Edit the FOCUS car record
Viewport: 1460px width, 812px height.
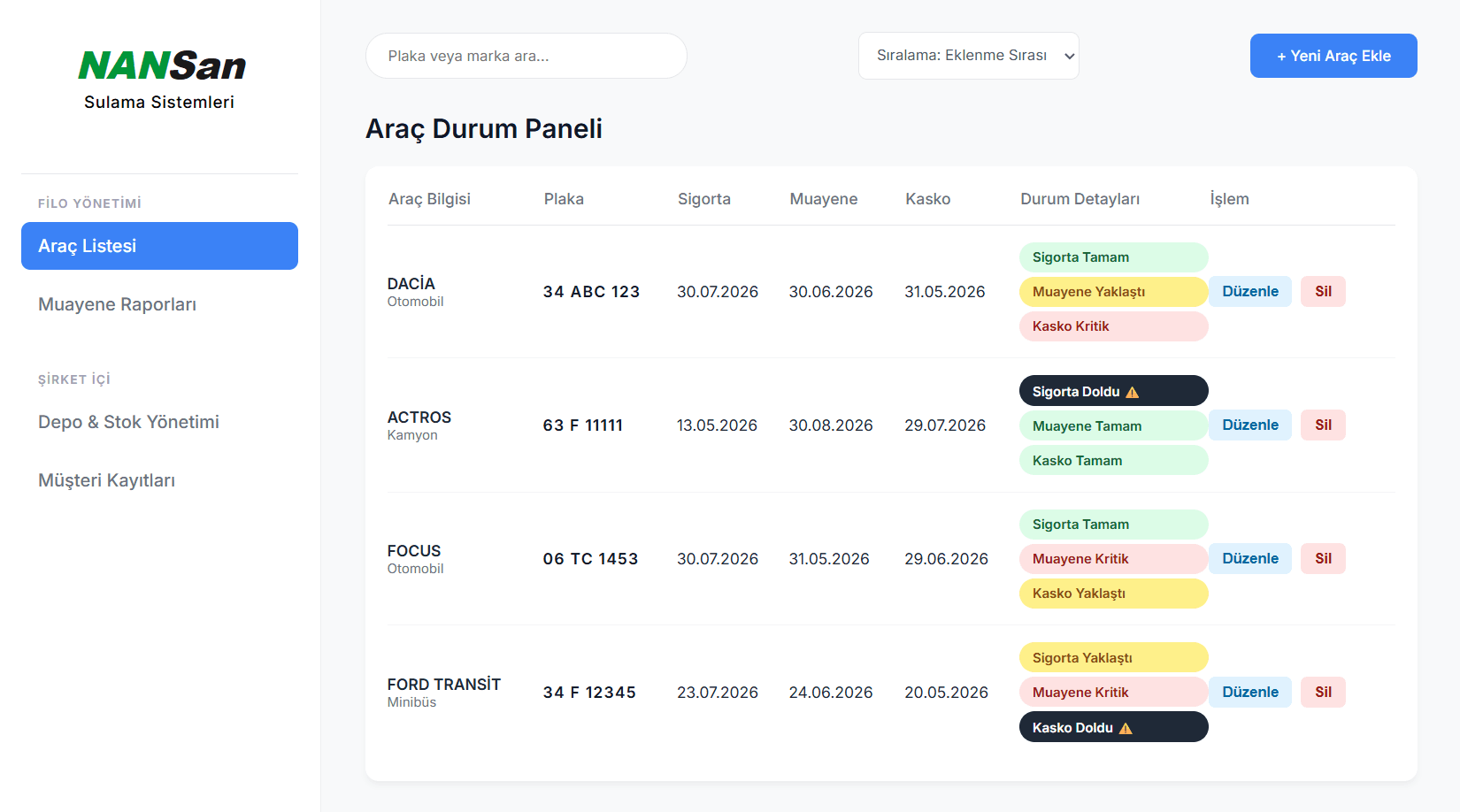[1250, 558]
